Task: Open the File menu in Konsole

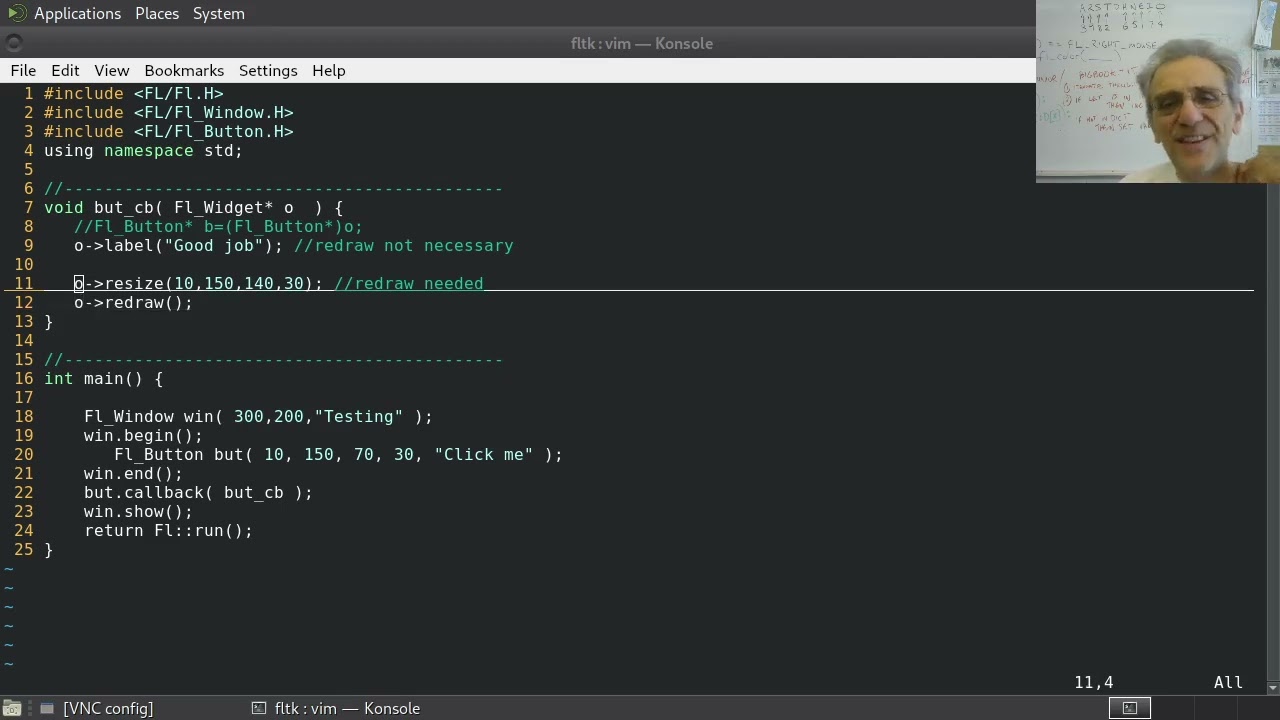Action: [x=23, y=71]
